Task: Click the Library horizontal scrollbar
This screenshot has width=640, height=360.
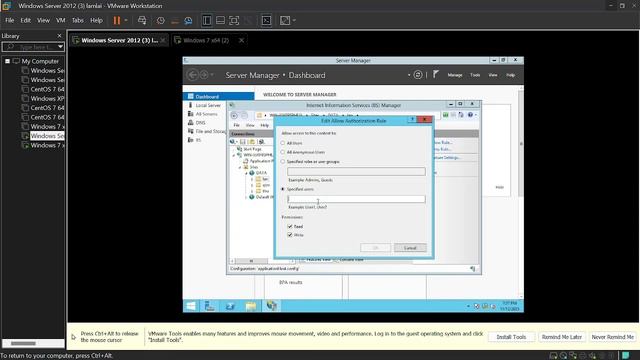Action: (23, 343)
